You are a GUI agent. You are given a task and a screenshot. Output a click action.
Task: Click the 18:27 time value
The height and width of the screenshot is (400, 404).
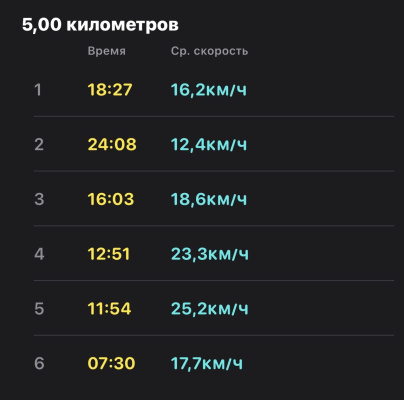pyautogui.click(x=110, y=90)
